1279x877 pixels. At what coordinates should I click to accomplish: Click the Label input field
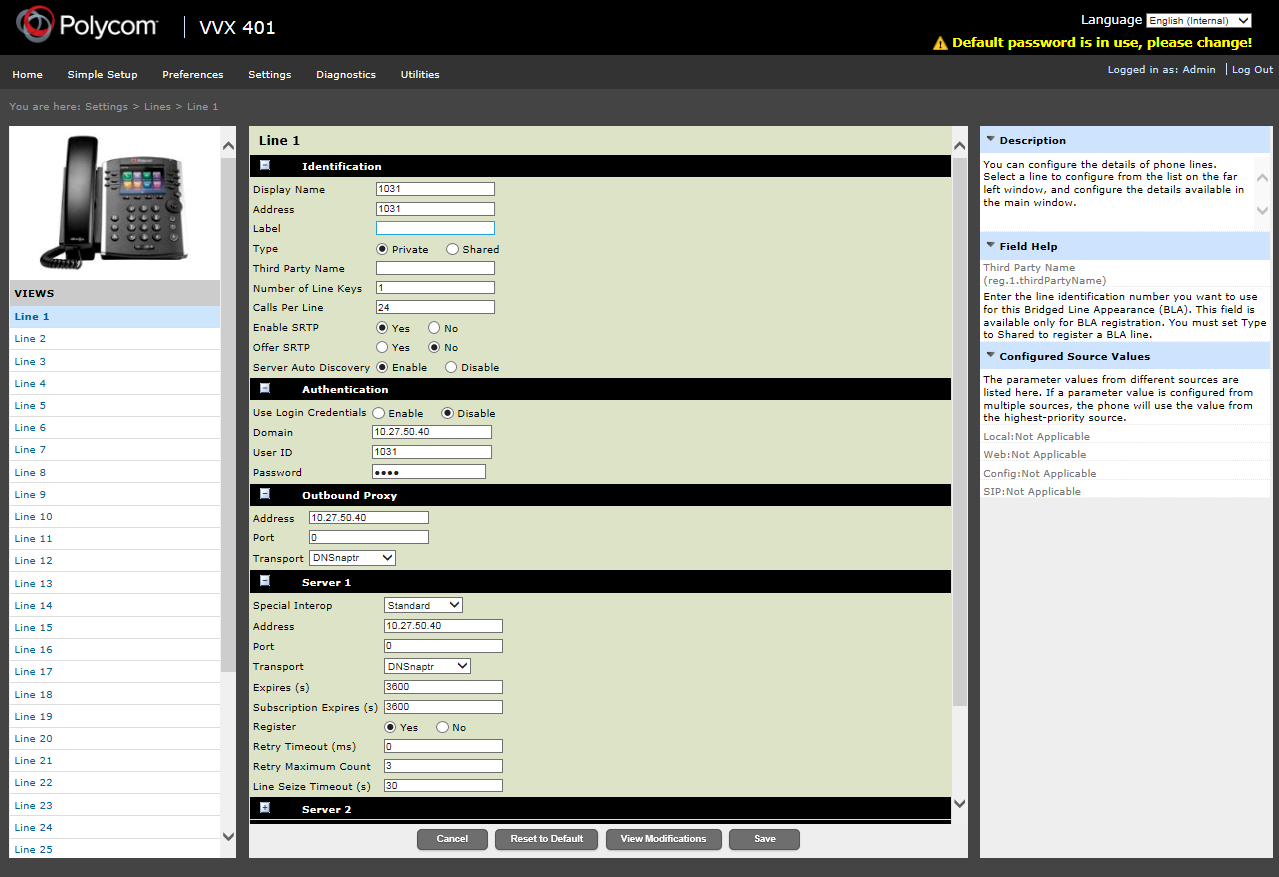[x=435, y=229]
